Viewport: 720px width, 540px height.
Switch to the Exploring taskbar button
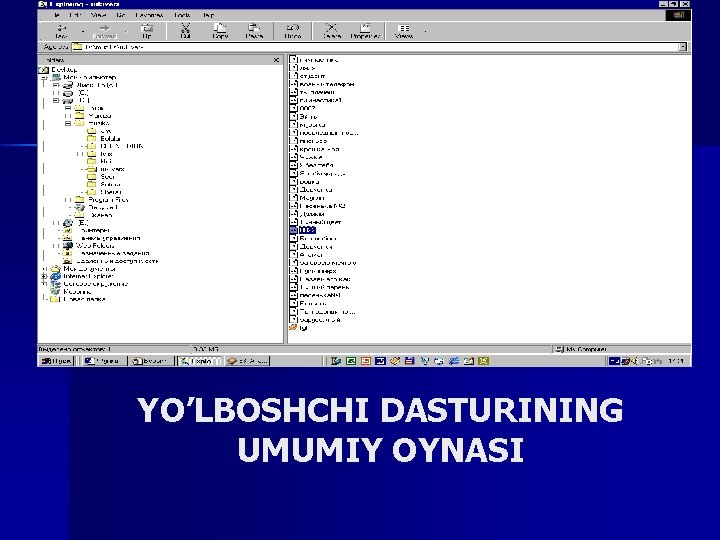point(200,361)
